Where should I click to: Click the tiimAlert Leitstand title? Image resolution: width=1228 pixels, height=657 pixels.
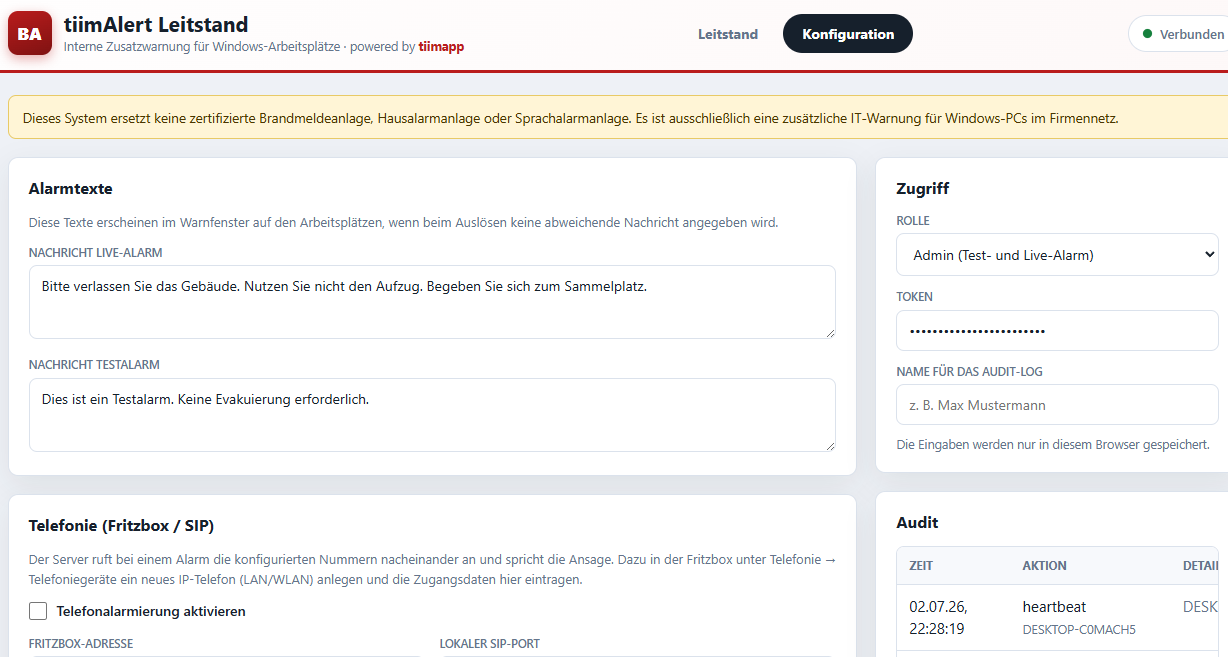click(156, 24)
